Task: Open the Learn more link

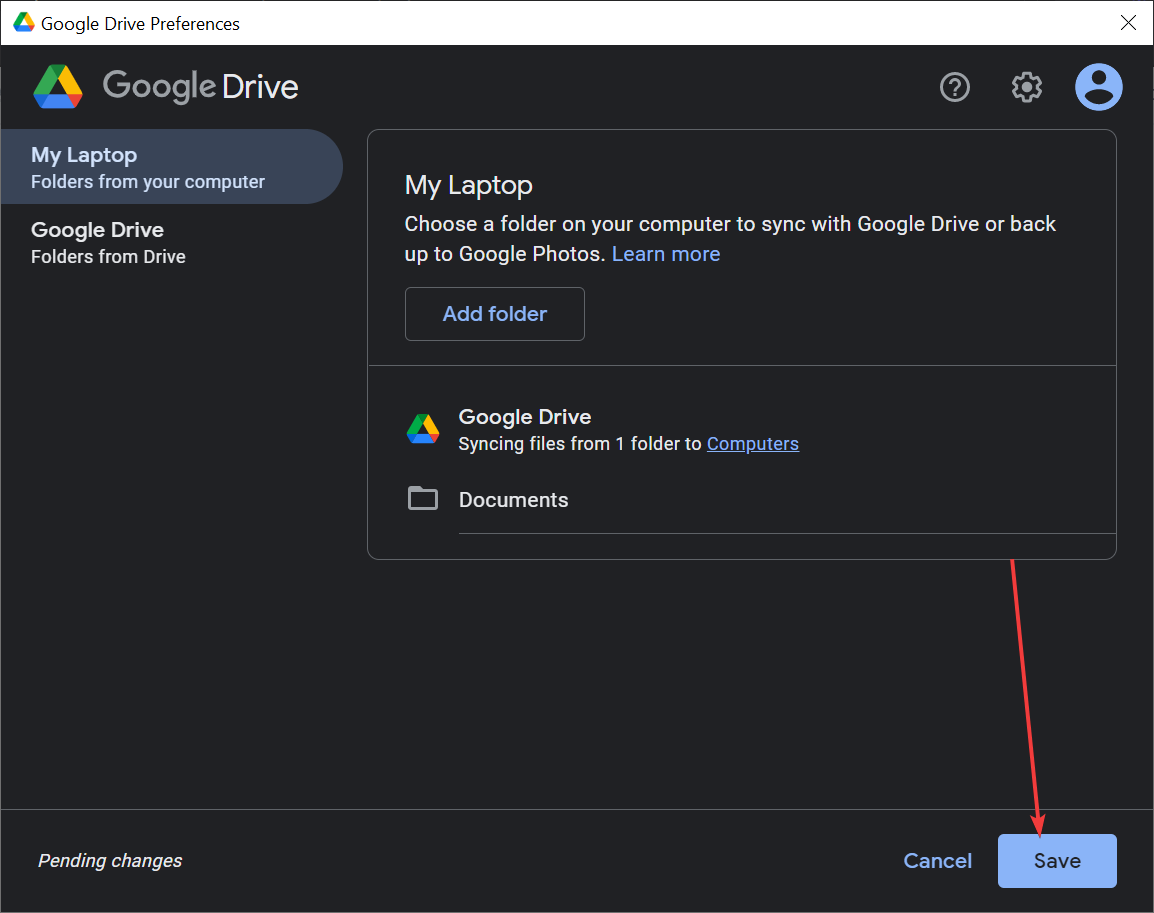Action: (665, 255)
